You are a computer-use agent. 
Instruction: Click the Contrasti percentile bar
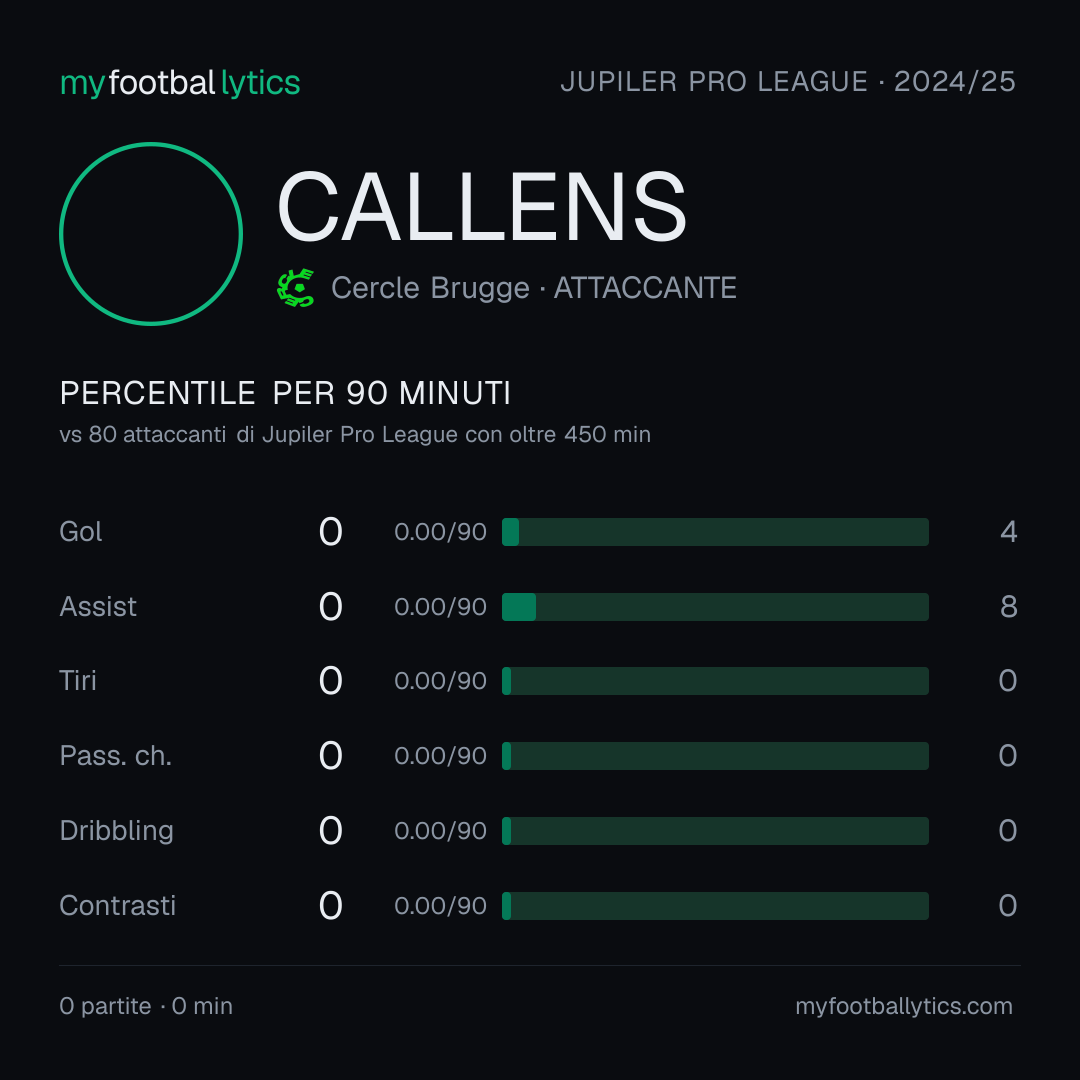pyautogui.click(x=715, y=906)
